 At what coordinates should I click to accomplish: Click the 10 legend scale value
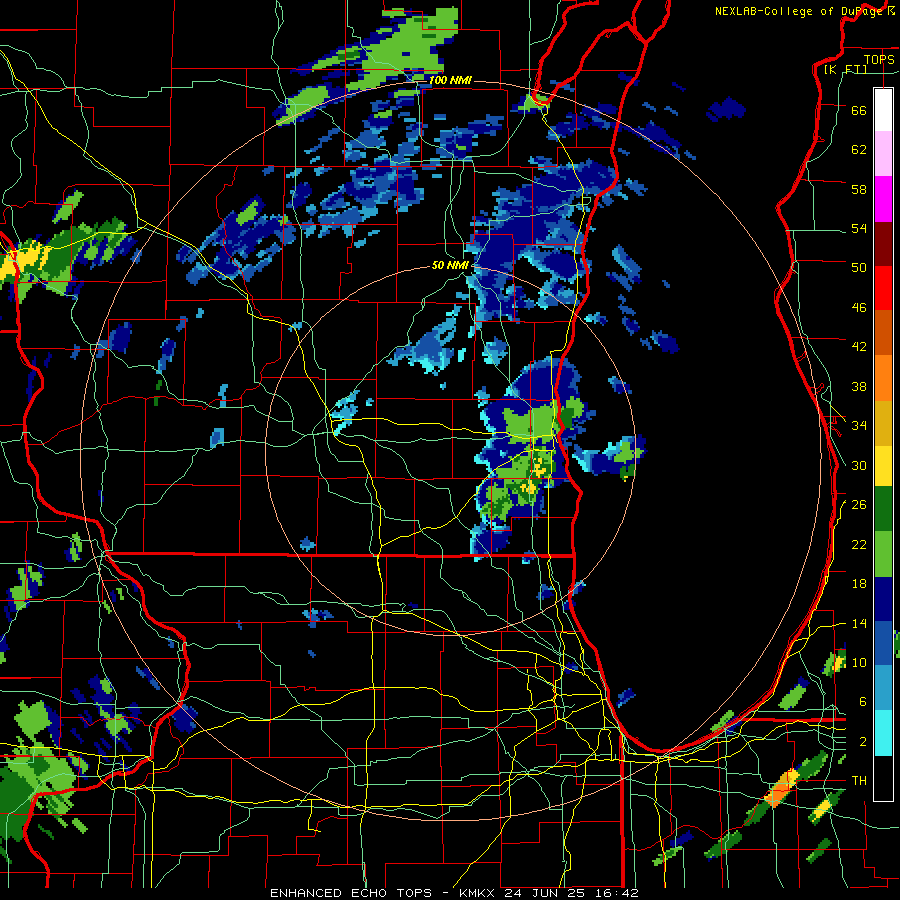coord(859,662)
